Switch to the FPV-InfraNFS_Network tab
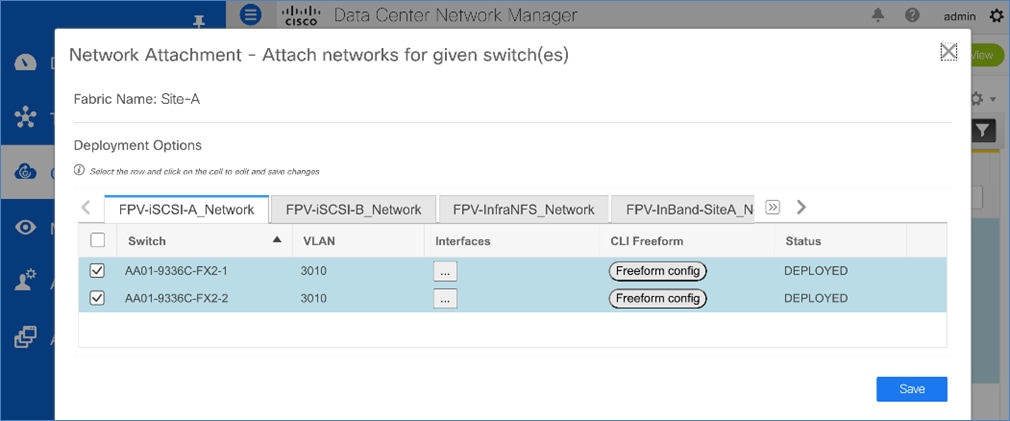1010x421 pixels. [x=524, y=209]
